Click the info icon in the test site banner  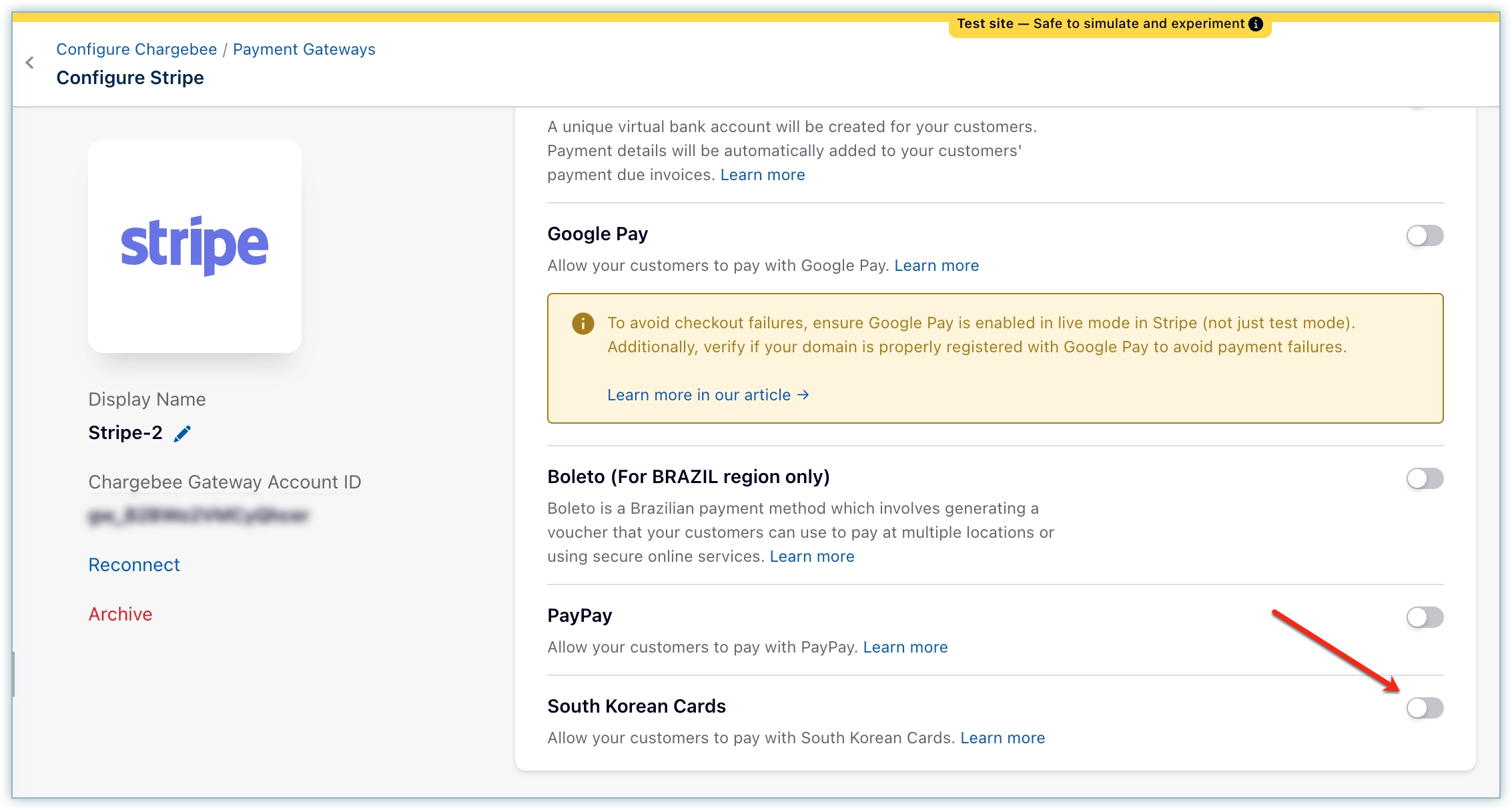point(1256,24)
